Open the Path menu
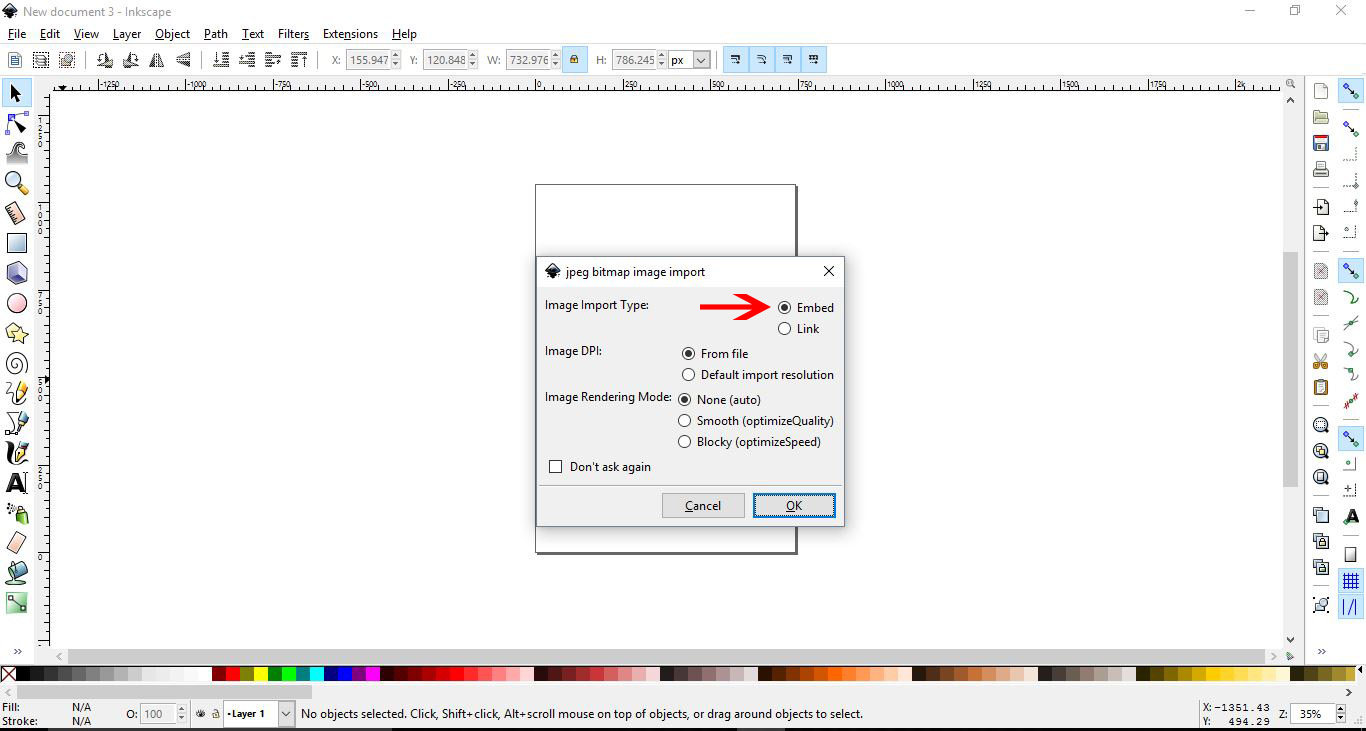 click(x=216, y=34)
